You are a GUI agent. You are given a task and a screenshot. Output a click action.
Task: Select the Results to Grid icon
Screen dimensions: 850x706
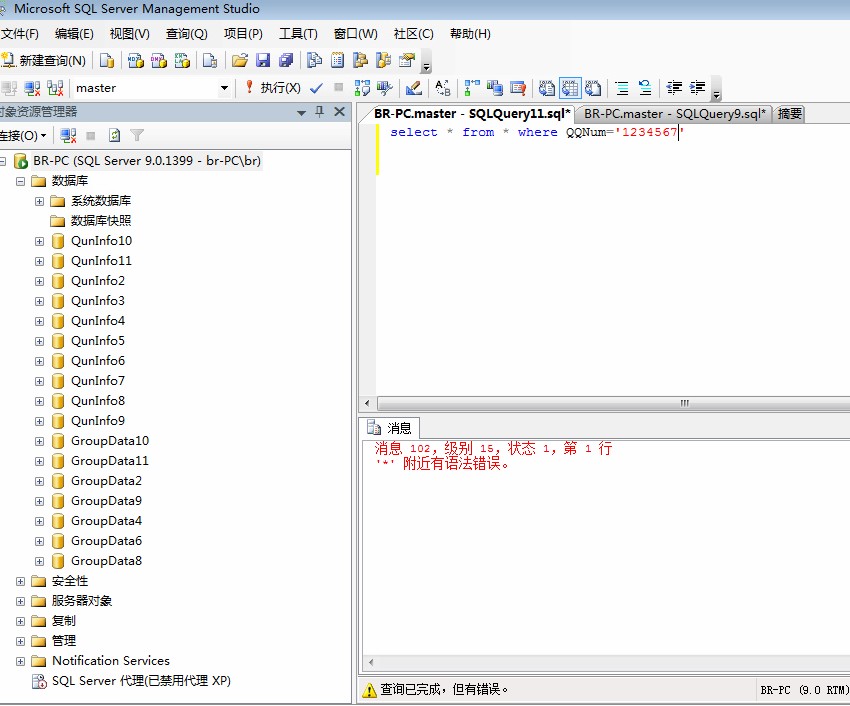tap(569, 88)
